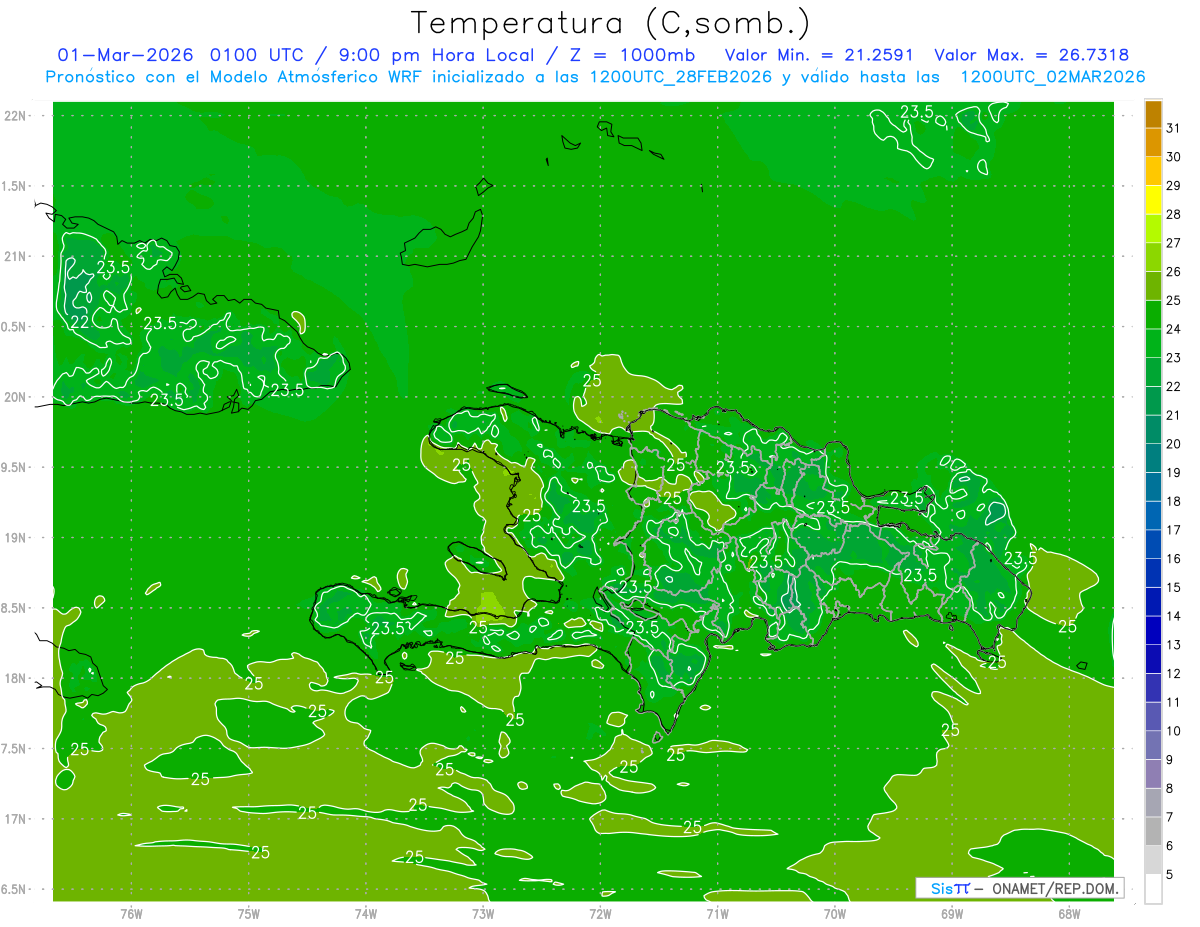Click the 74W longitude axis label
This screenshot has height=927, width=1200.
pos(366,914)
